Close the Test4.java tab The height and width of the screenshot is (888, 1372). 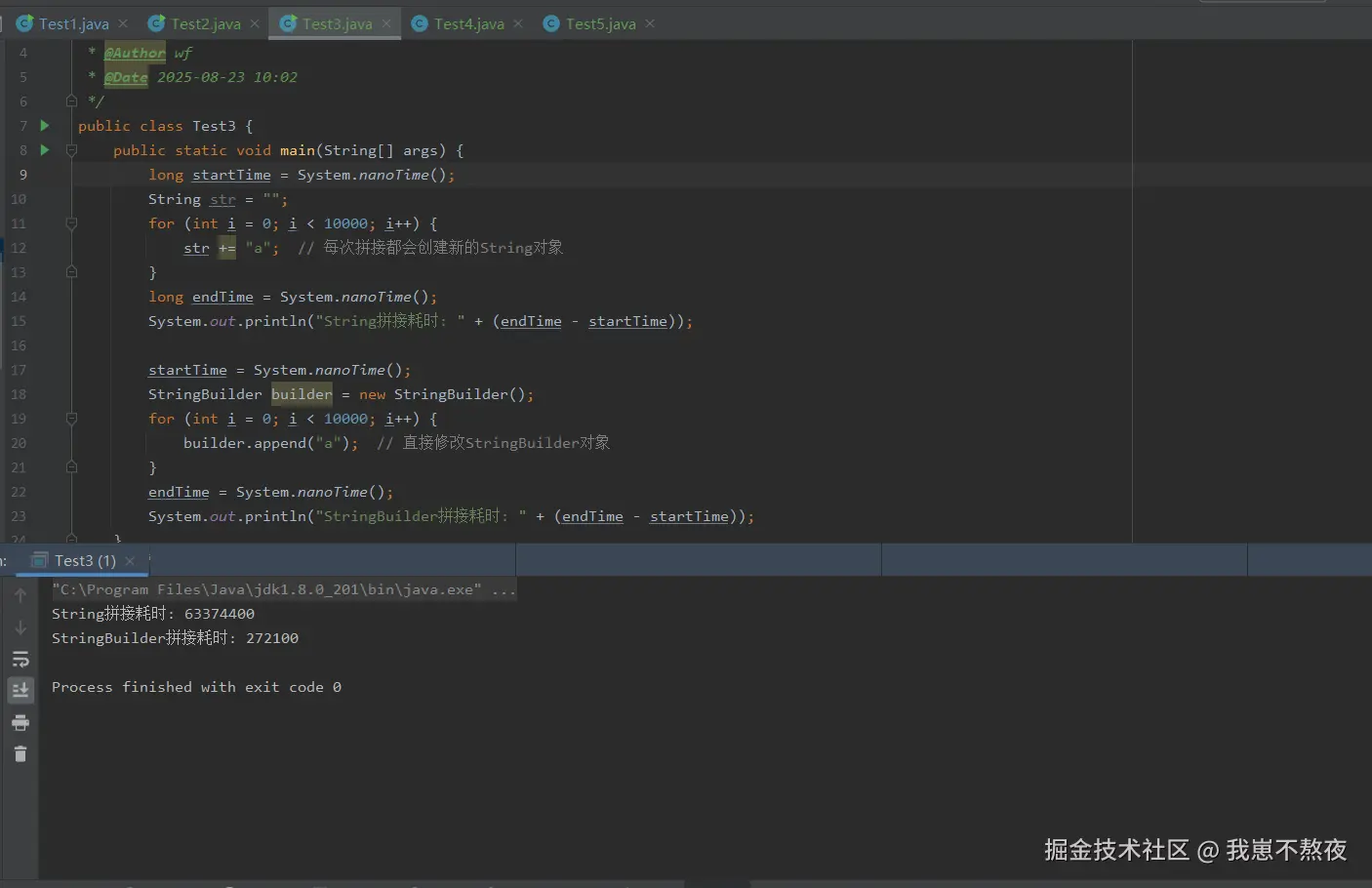click(x=518, y=23)
